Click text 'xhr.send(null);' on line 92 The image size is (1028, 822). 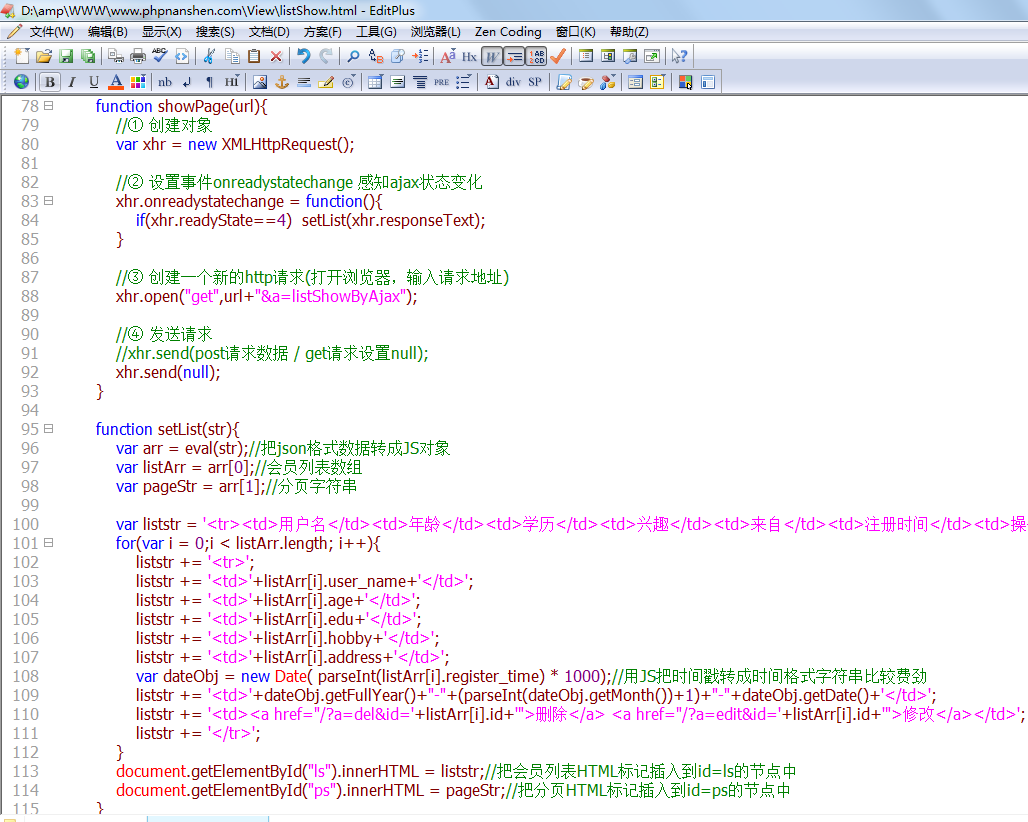click(168, 372)
